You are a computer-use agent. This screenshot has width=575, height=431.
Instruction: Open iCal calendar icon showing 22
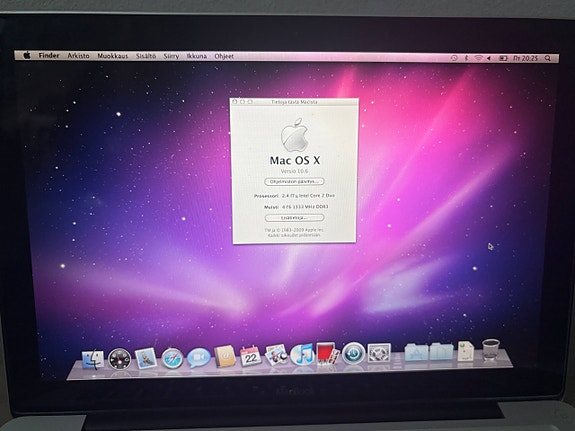pos(251,356)
